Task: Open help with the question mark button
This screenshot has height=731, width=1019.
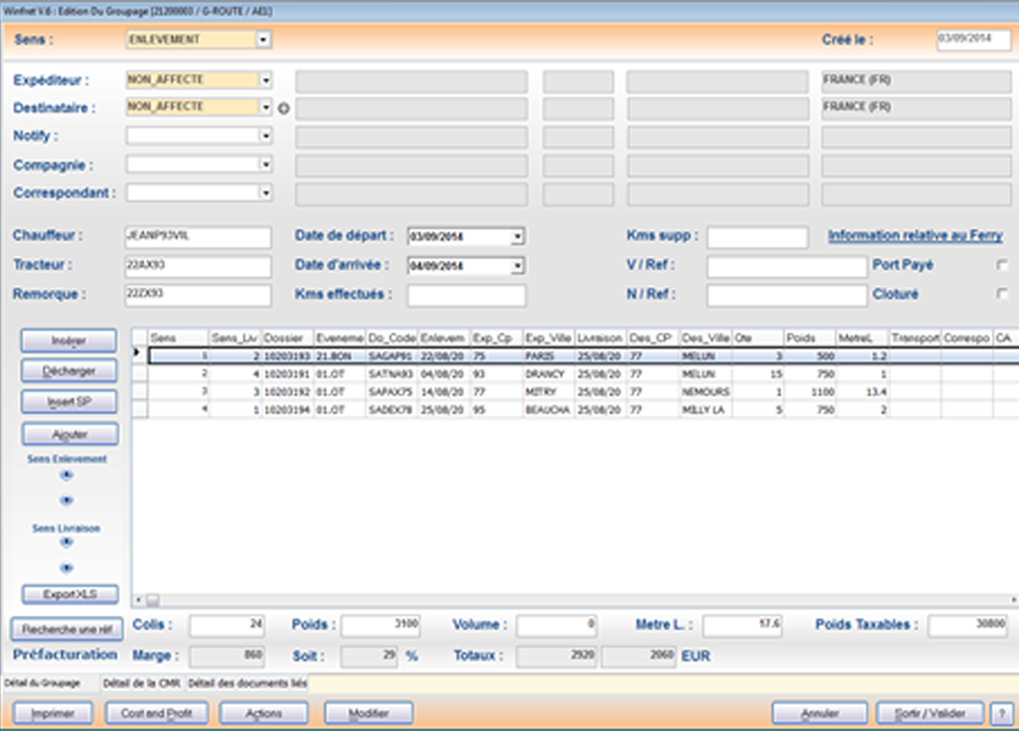Action: click(999, 714)
